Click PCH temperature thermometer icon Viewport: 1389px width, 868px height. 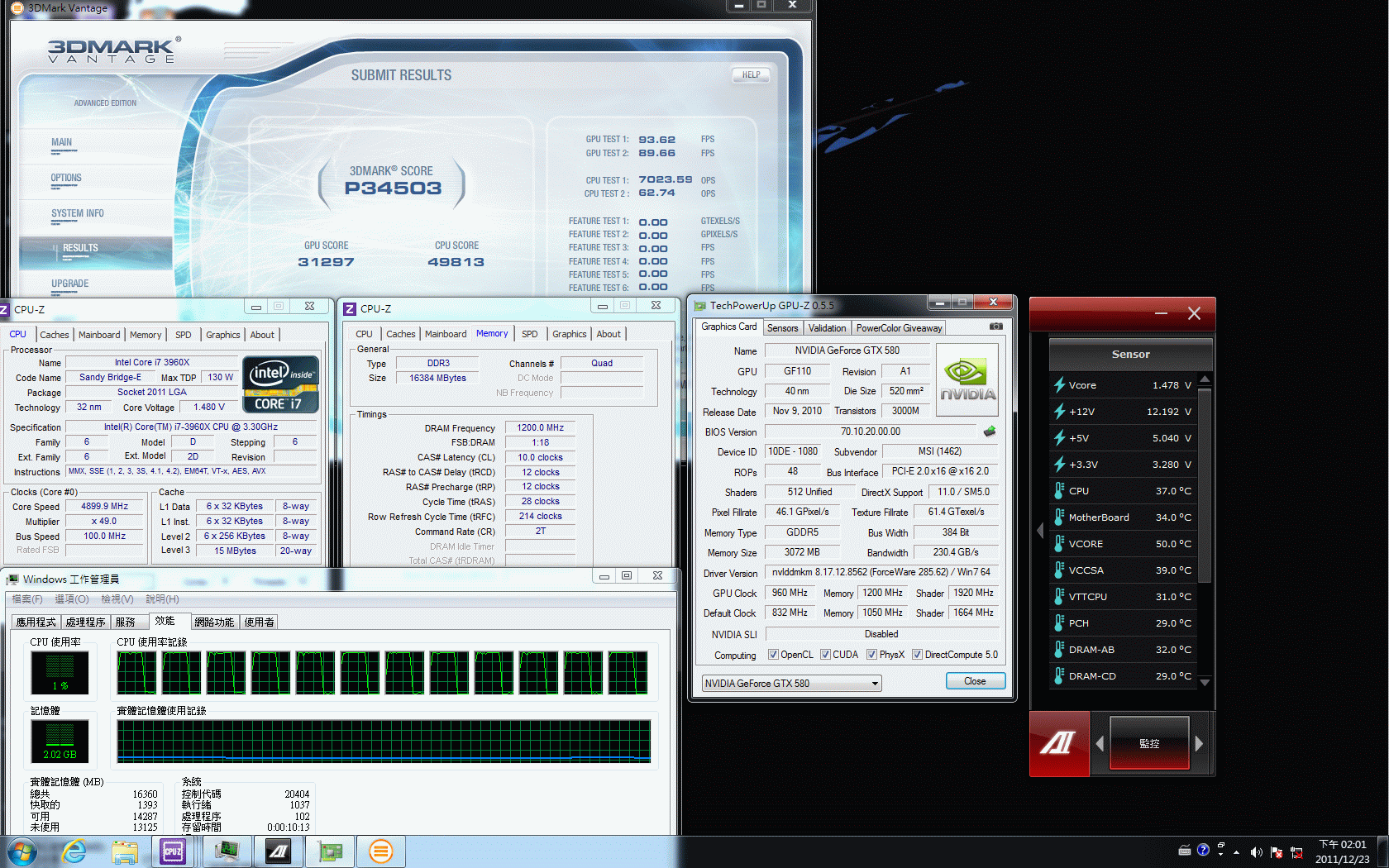(x=1059, y=622)
